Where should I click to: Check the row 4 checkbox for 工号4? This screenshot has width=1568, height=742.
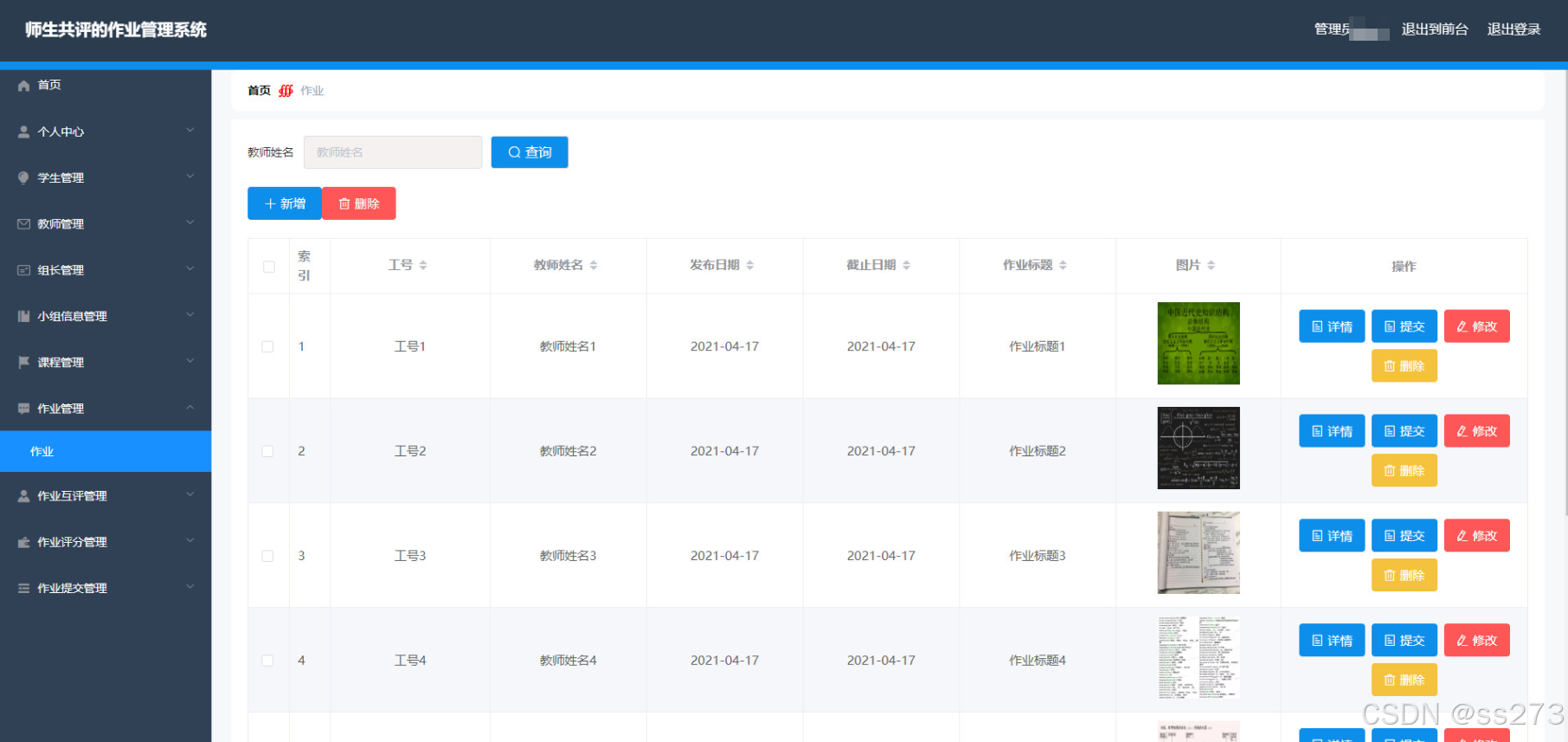click(267, 661)
